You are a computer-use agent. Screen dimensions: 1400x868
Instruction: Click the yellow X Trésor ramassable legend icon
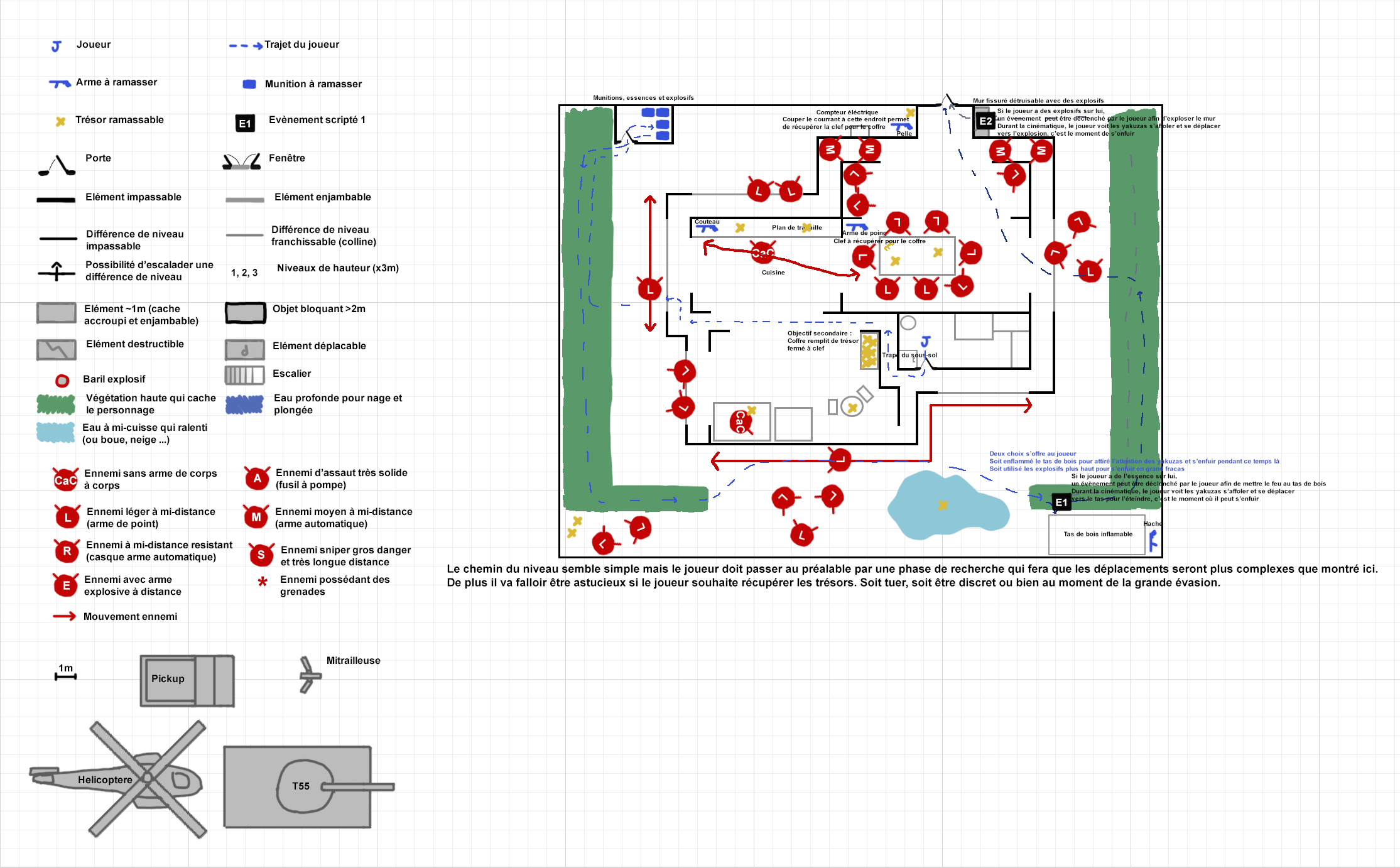(60, 121)
